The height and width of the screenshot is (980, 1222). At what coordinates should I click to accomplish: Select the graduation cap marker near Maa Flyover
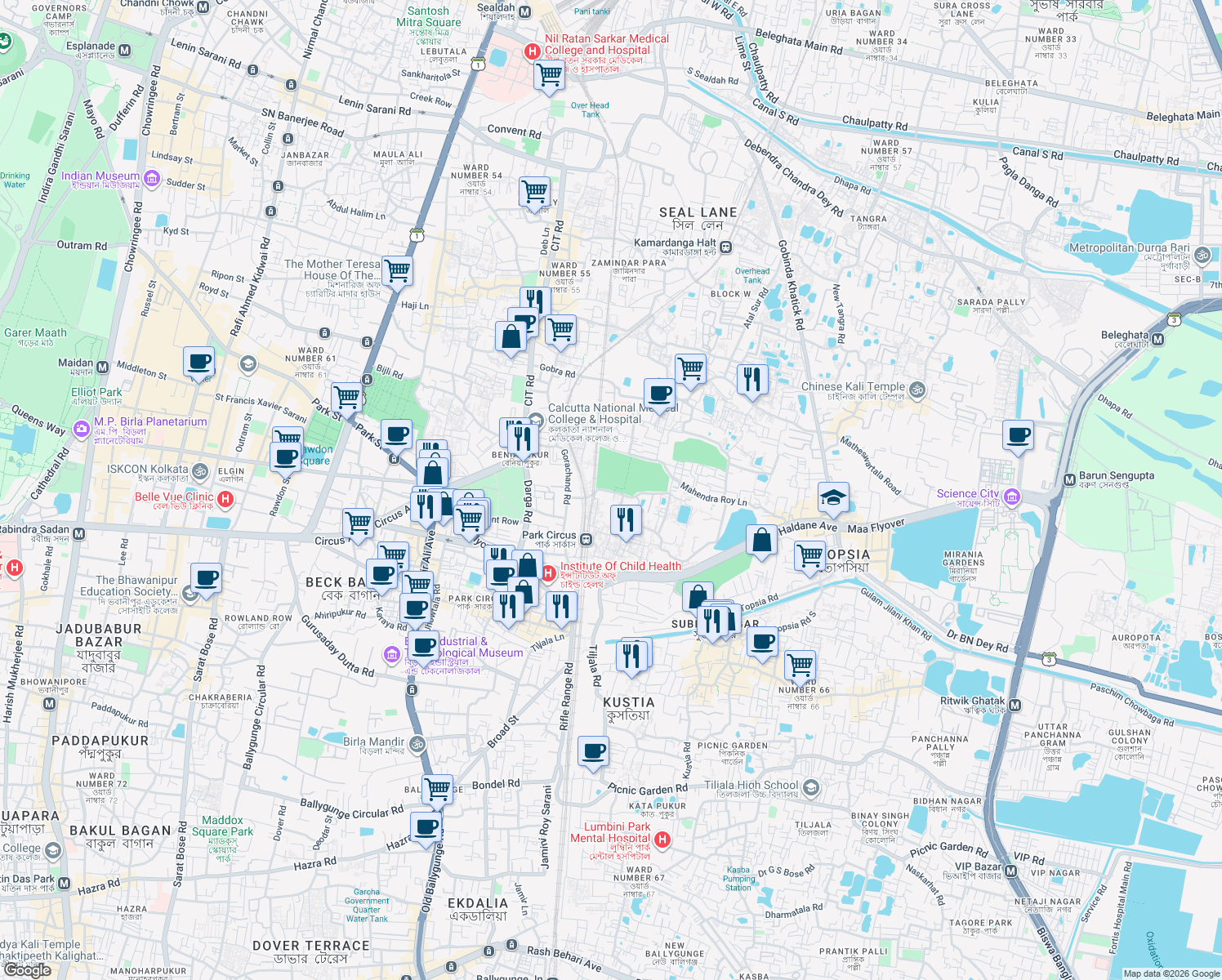coord(833,498)
